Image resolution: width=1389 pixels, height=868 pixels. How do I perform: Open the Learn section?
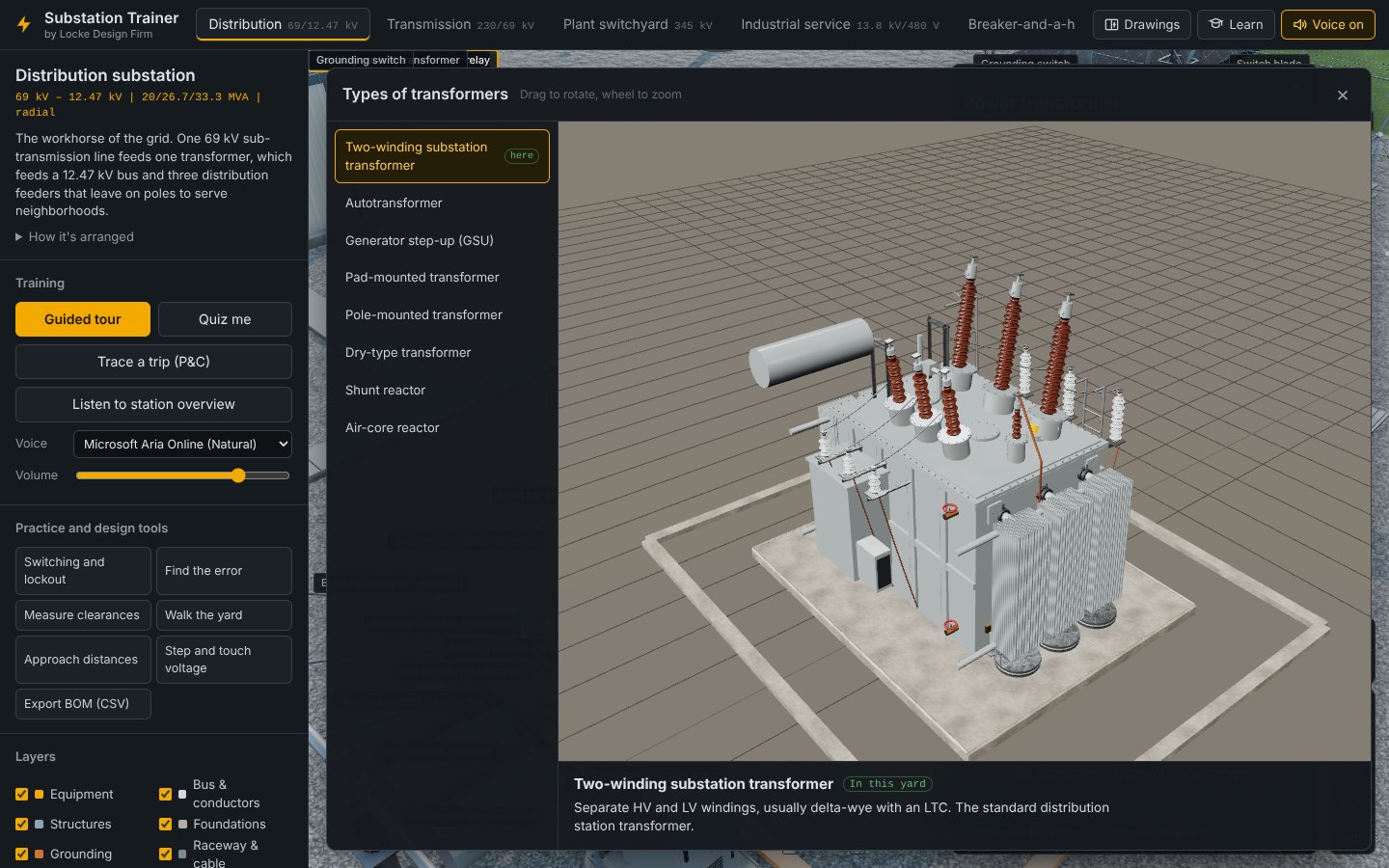pyautogui.click(x=1236, y=24)
